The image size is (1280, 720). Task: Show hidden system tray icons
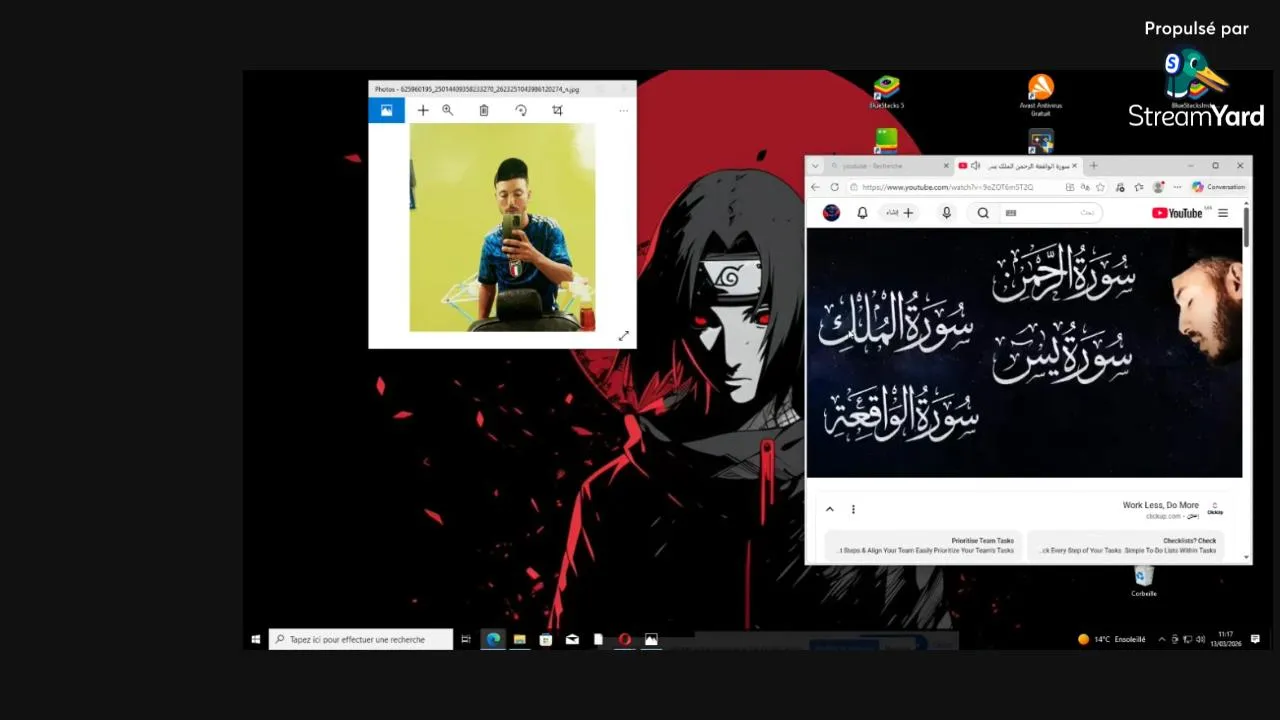tap(1162, 639)
